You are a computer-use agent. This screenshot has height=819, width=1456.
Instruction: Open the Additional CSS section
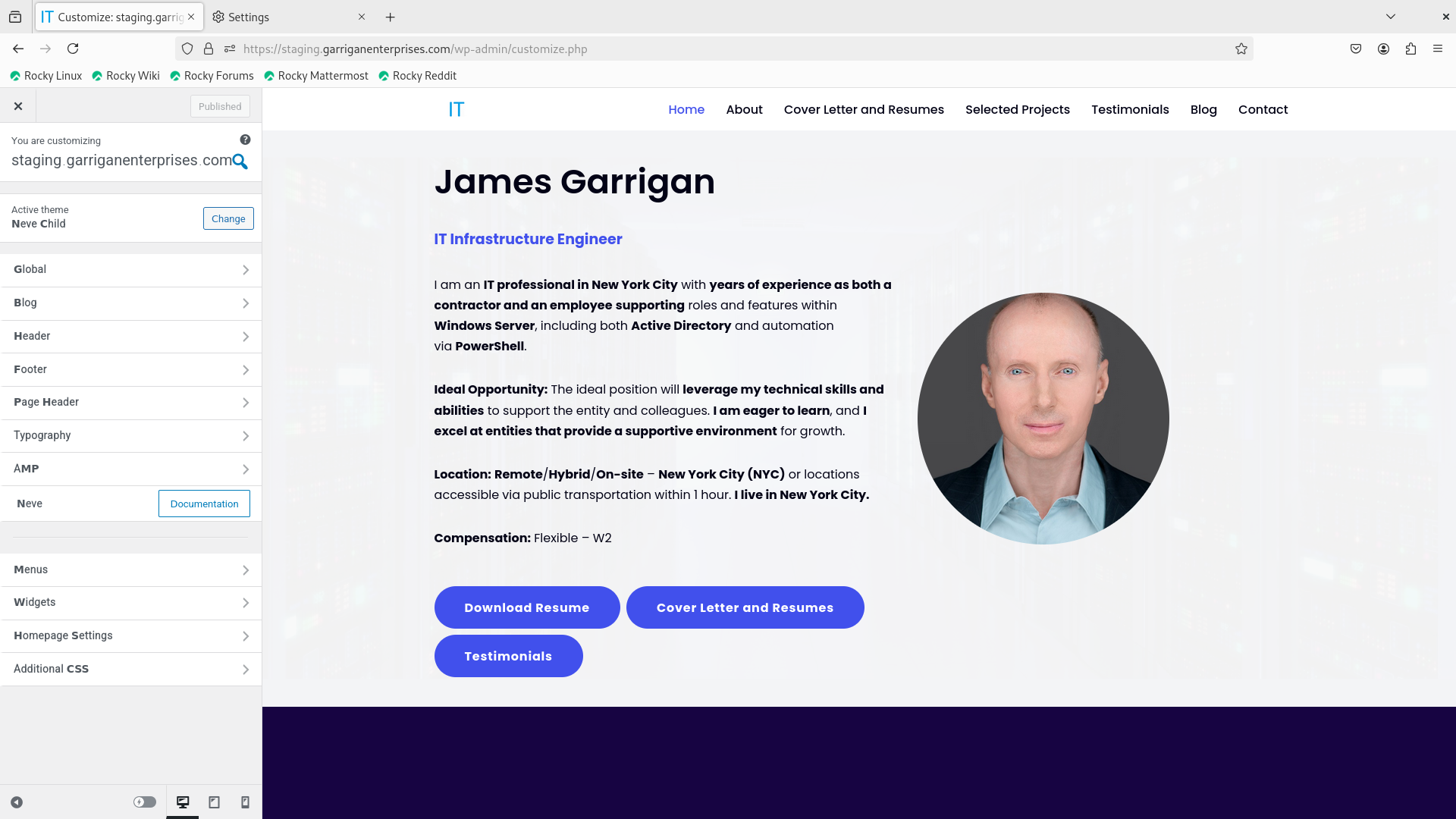click(130, 669)
